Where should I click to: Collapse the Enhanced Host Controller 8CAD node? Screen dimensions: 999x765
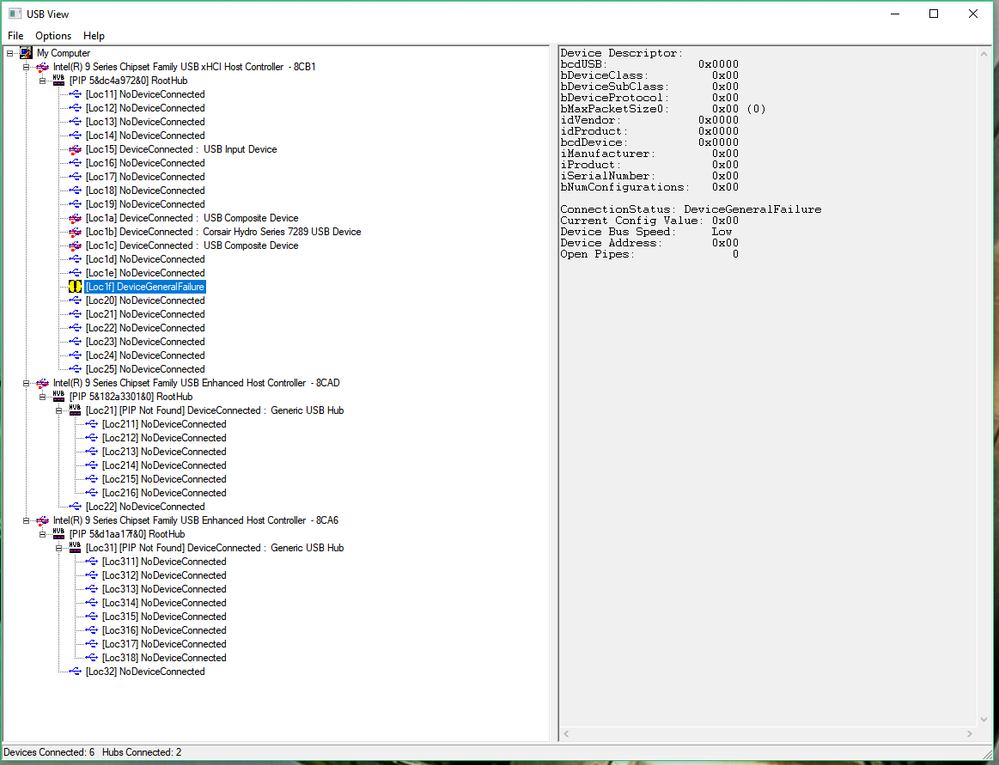pyautogui.click(x=27, y=383)
